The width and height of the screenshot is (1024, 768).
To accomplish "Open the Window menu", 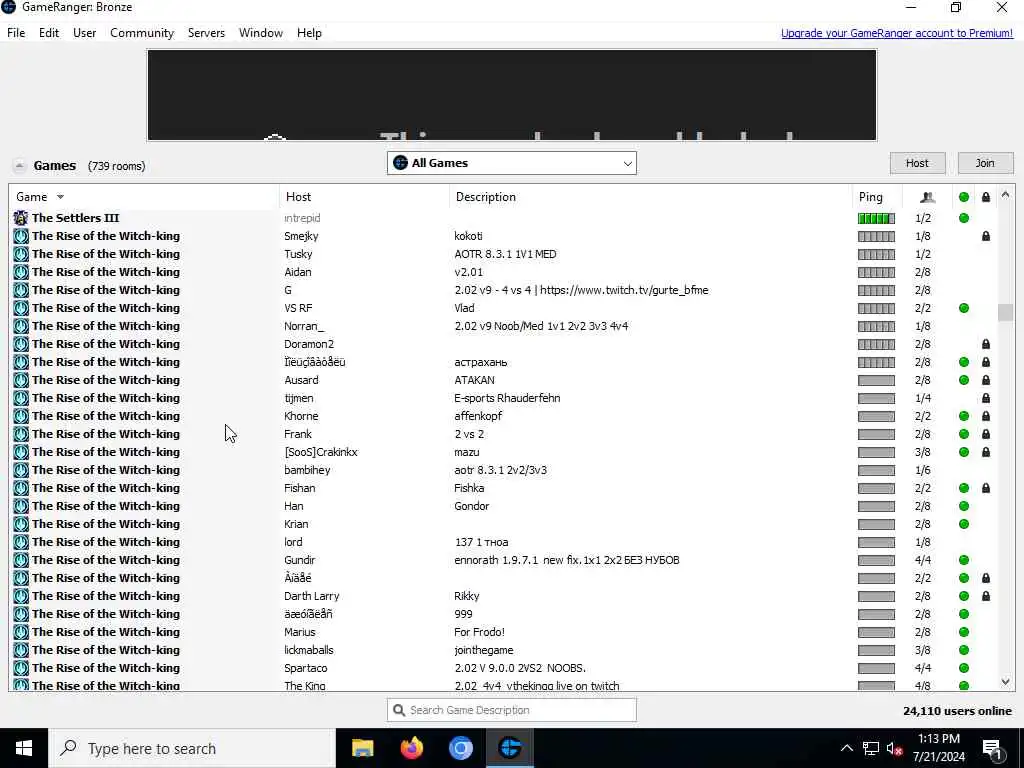I will (x=261, y=33).
